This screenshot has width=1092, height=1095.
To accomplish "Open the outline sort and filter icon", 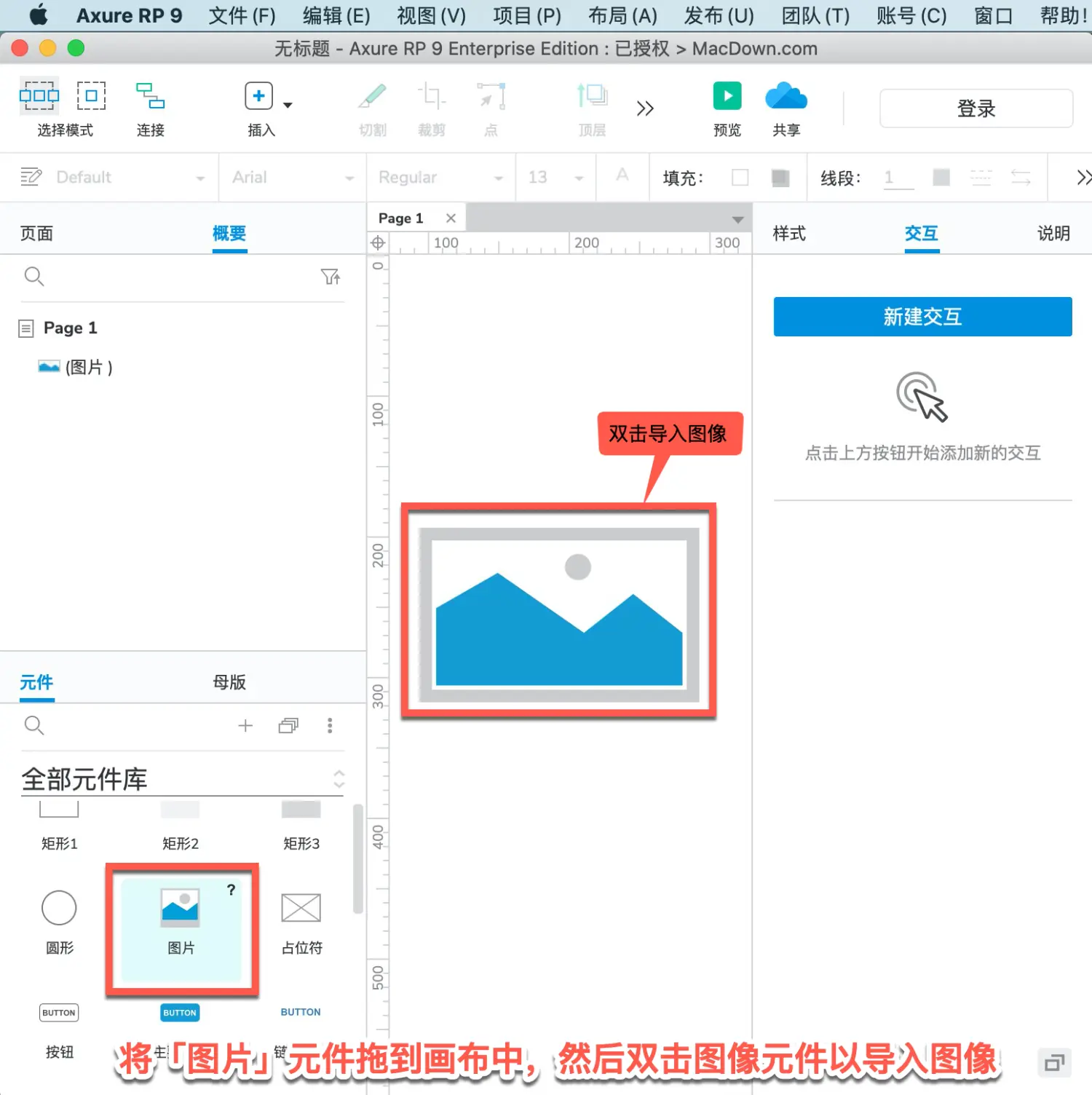I will click(331, 277).
